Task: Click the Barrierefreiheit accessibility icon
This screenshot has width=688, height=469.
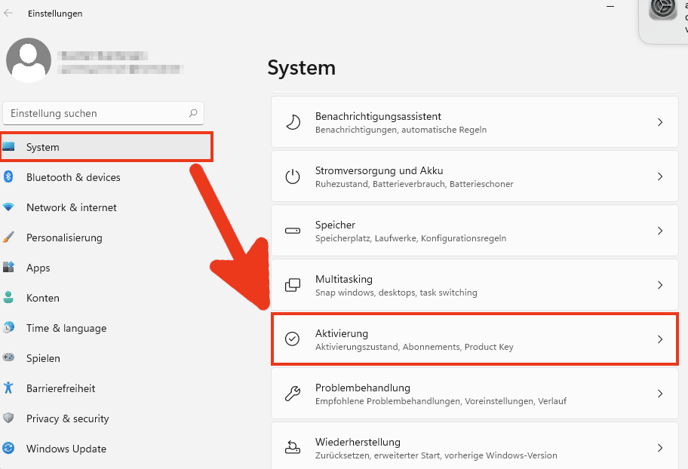Action: coord(8,388)
